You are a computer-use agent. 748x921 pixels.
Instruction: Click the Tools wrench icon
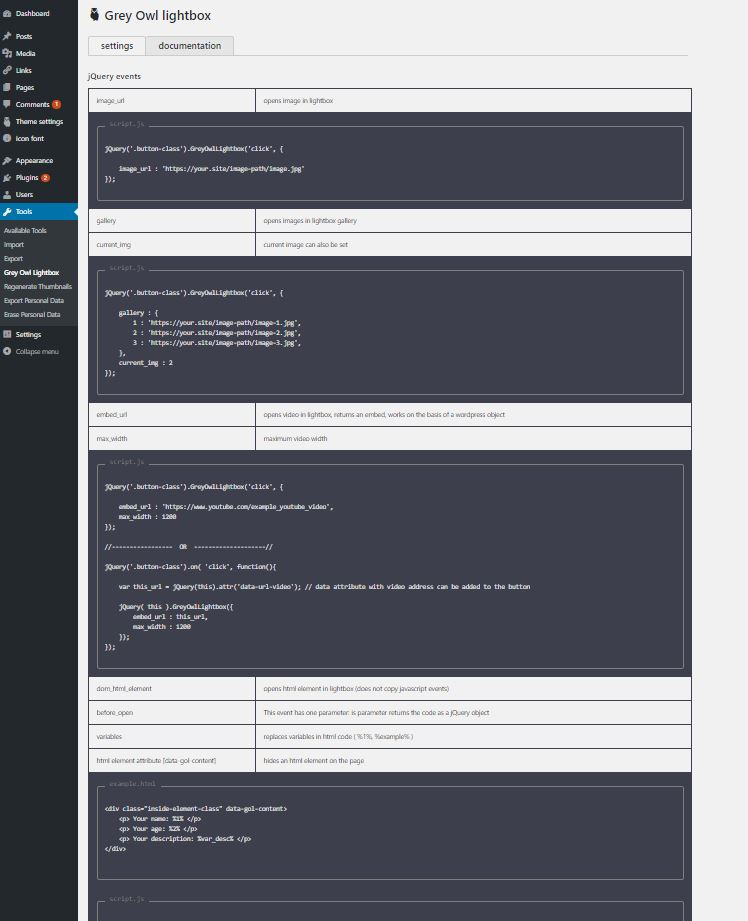pyautogui.click(x=7, y=212)
